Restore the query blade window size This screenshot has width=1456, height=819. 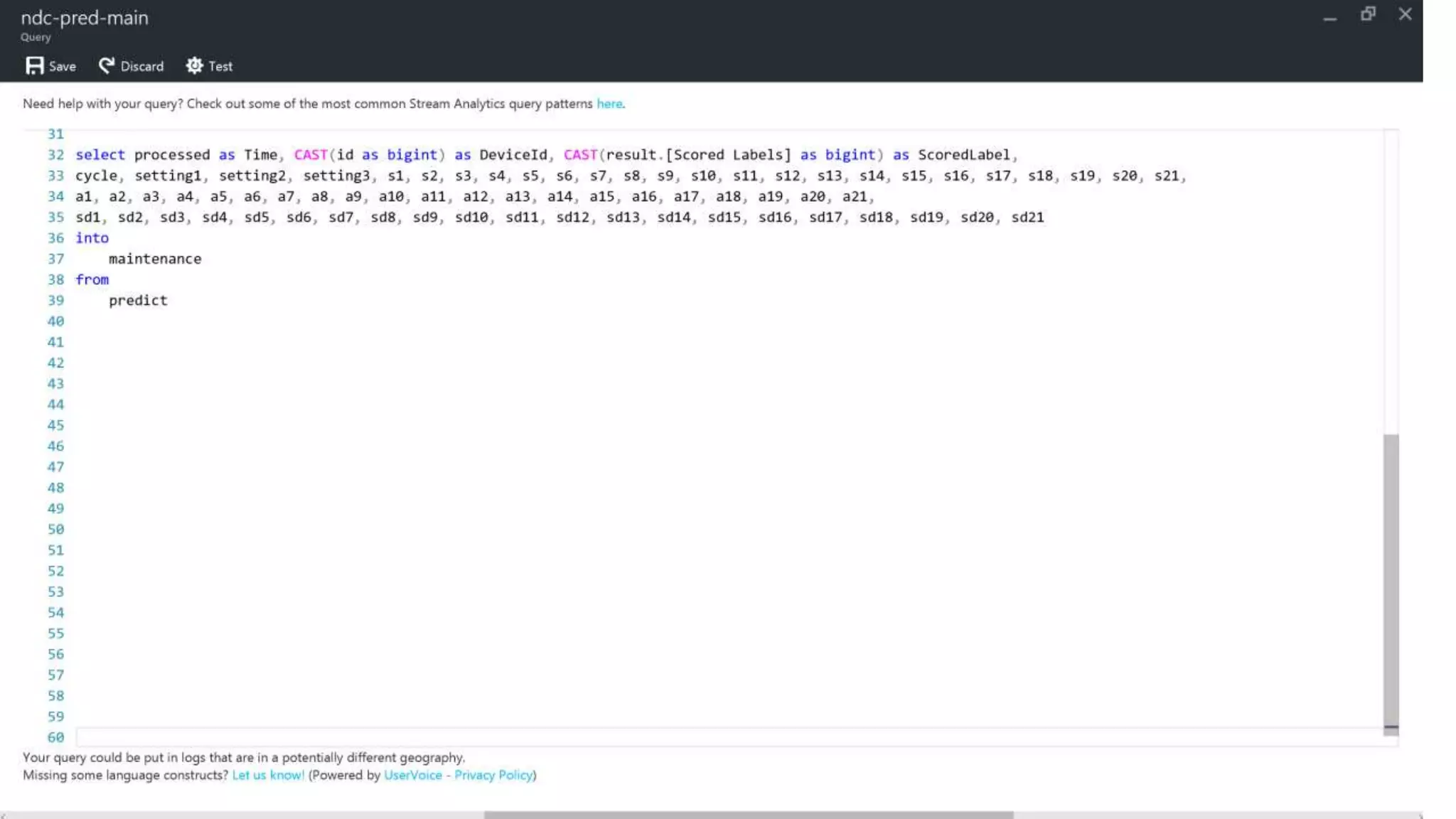[1368, 14]
